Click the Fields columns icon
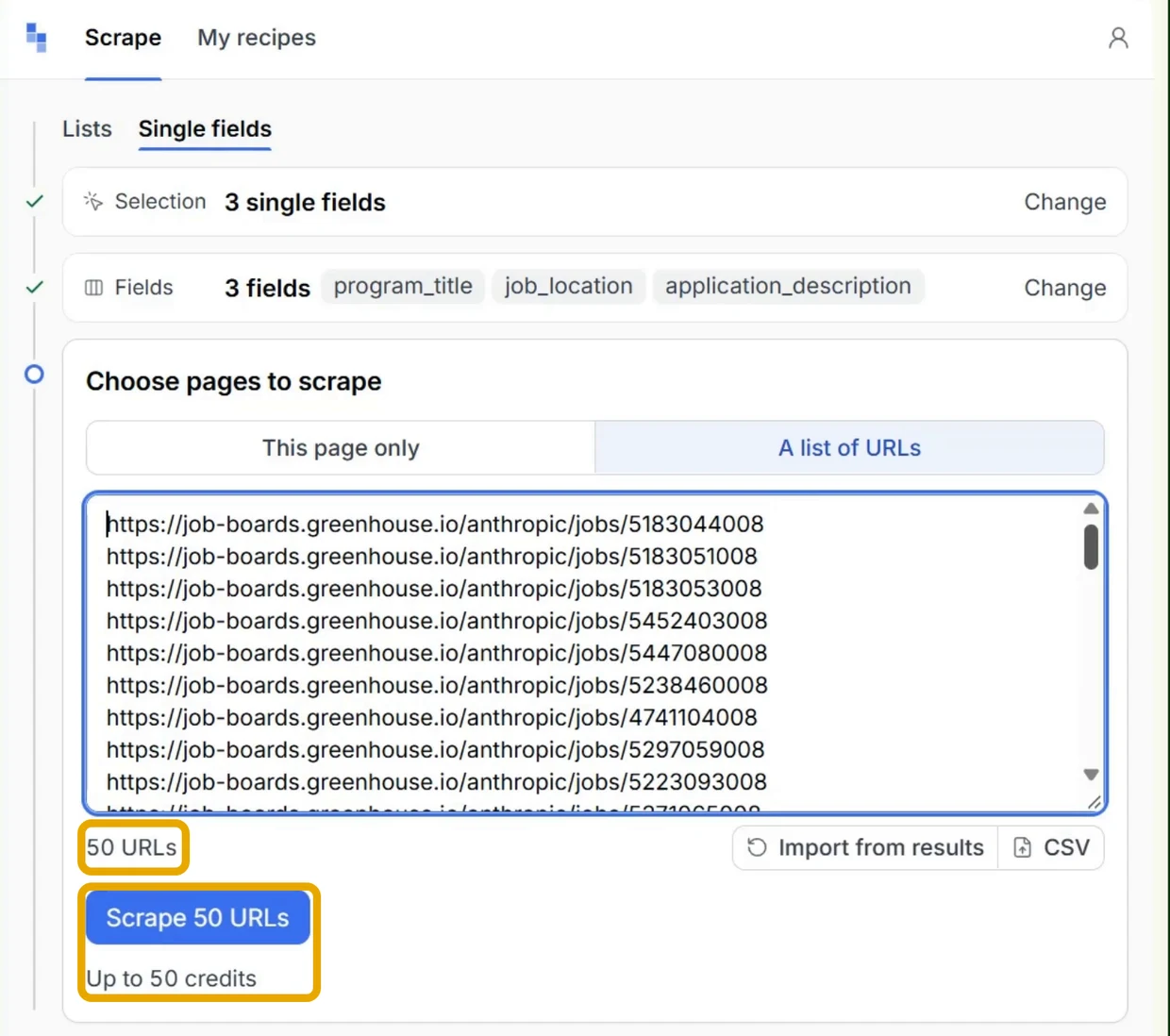The width and height of the screenshot is (1170, 1036). pyautogui.click(x=93, y=288)
